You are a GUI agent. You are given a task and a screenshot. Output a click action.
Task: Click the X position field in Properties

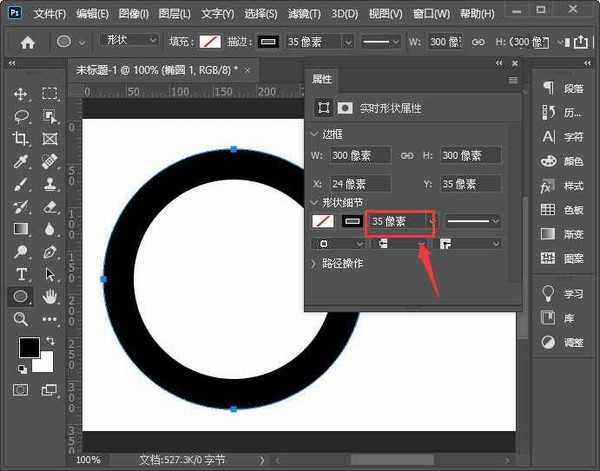pos(360,184)
